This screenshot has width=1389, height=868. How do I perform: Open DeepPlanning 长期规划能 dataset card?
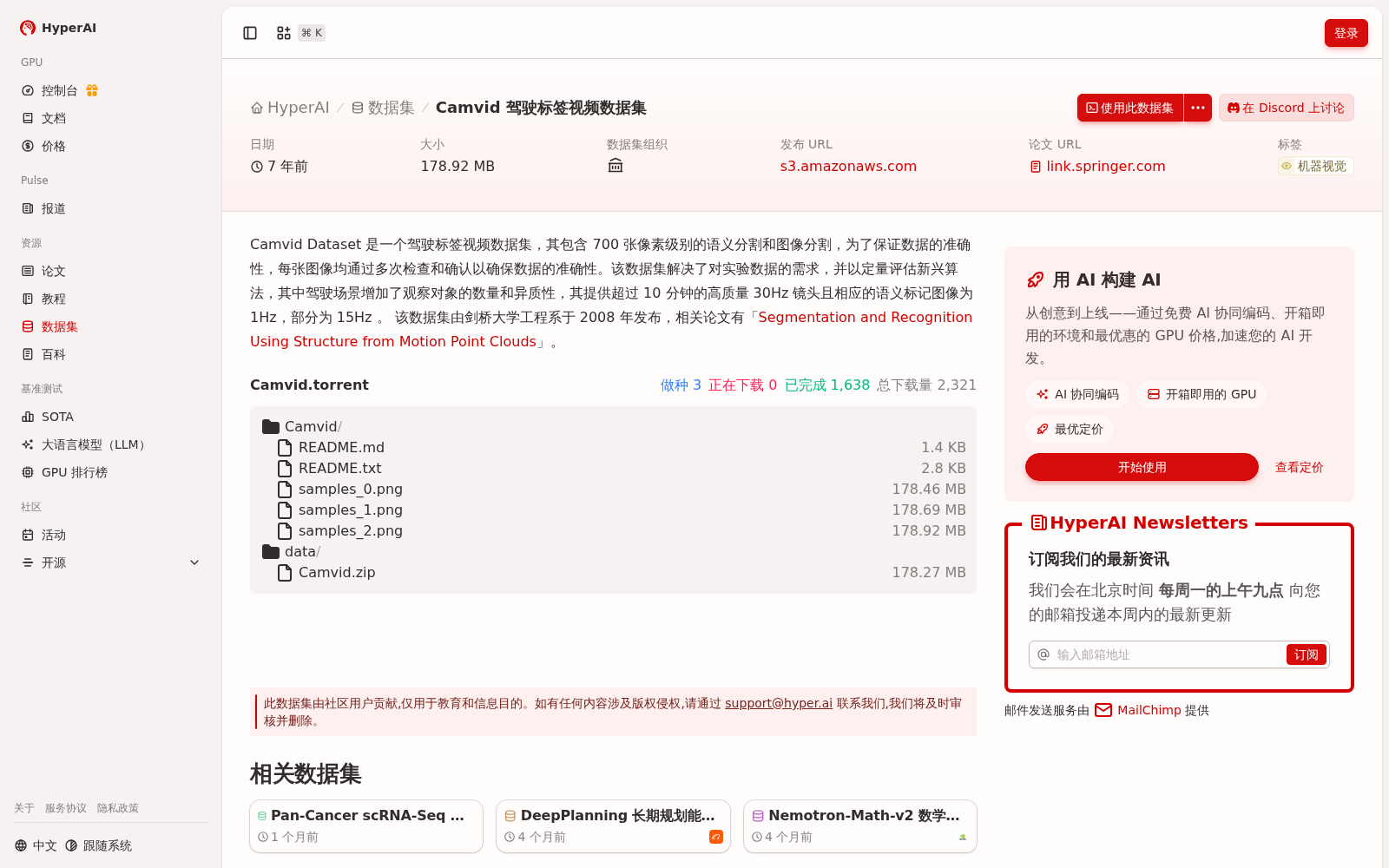(613, 826)
